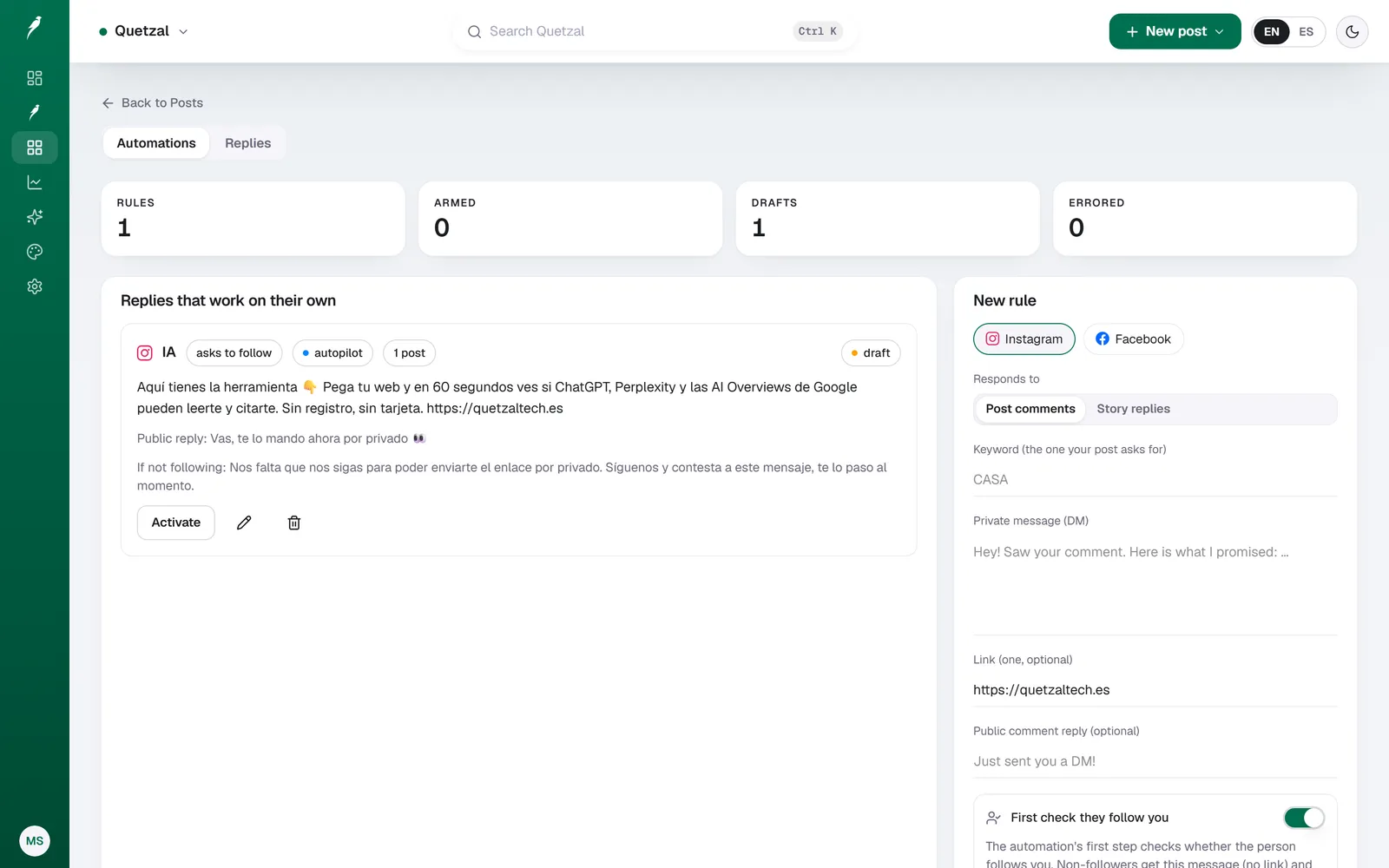Open the analytics chart icon in sidebar
The image size is (1389, 868).
click(35, 182)
